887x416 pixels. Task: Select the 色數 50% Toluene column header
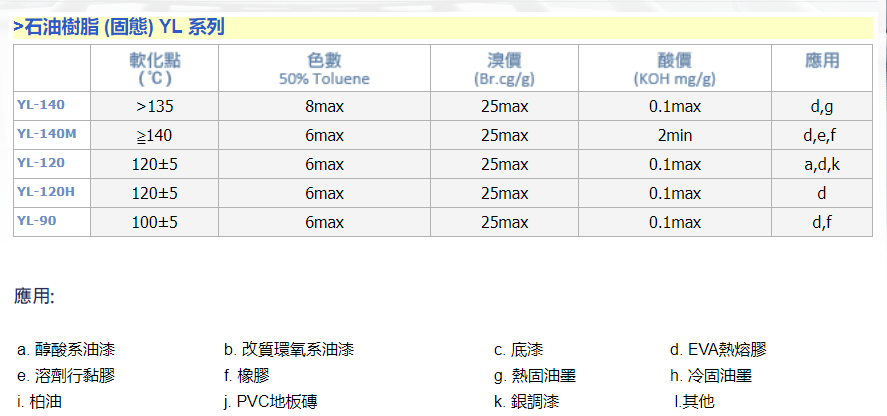(x=324, y=68)
